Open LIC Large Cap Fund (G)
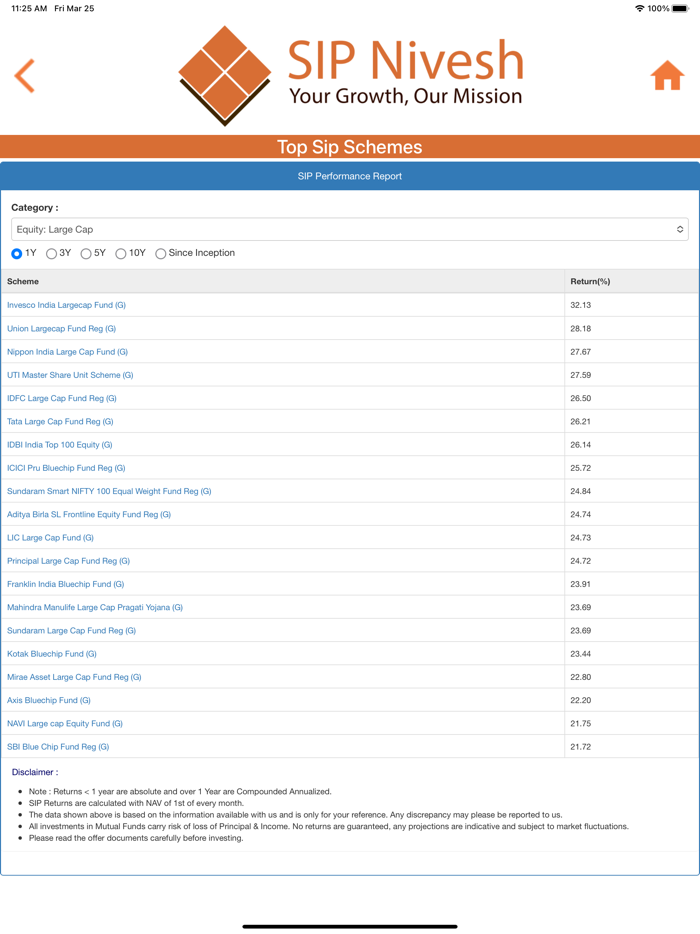The height and width of the screenshot is (934, 700). pos(50,537)
